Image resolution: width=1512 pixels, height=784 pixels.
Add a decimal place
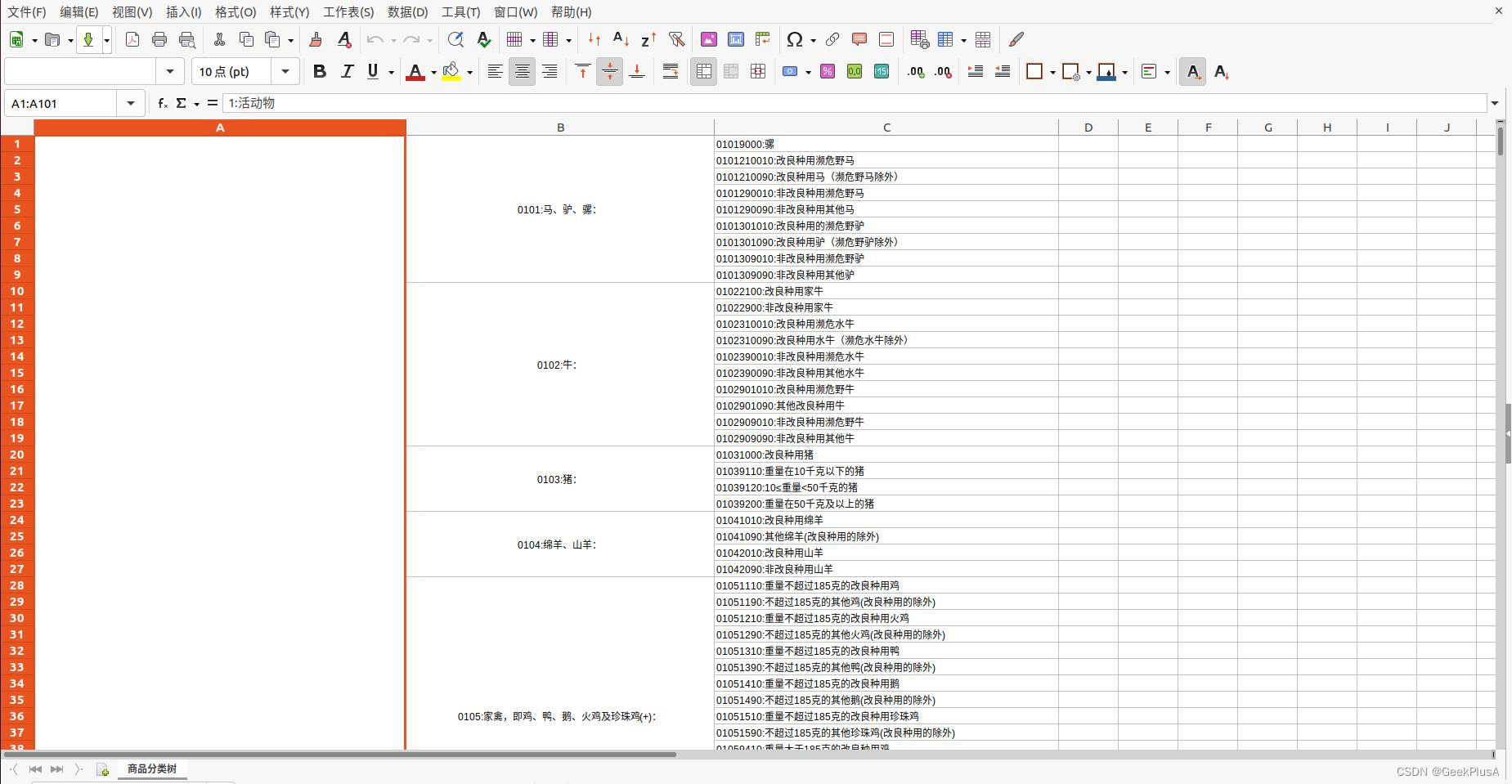(x=917, y=72)
